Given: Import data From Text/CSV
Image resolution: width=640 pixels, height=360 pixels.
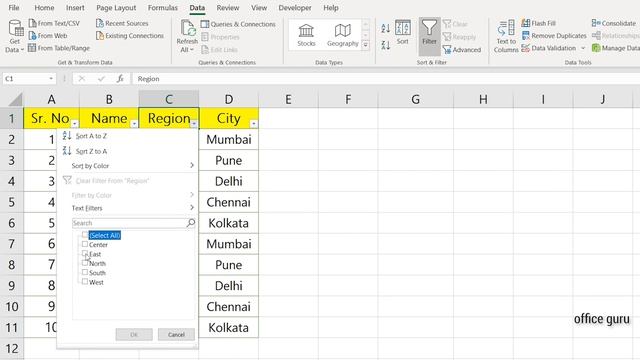Looking at the screenshot, I should (54, 23).
